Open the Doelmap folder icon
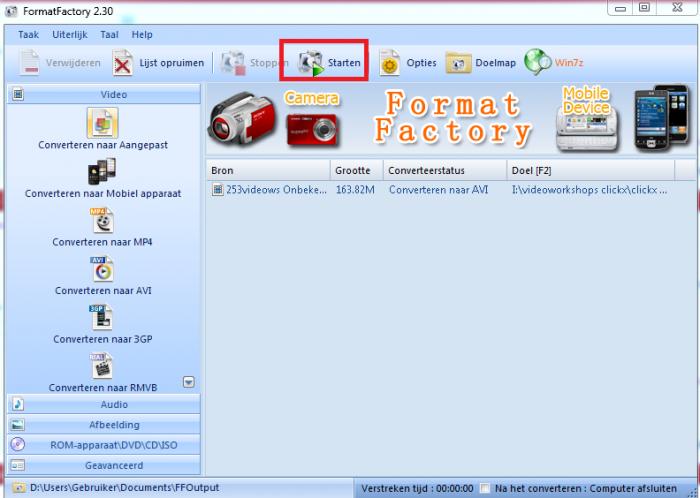 pyautogui.click(x=458, y=63)
